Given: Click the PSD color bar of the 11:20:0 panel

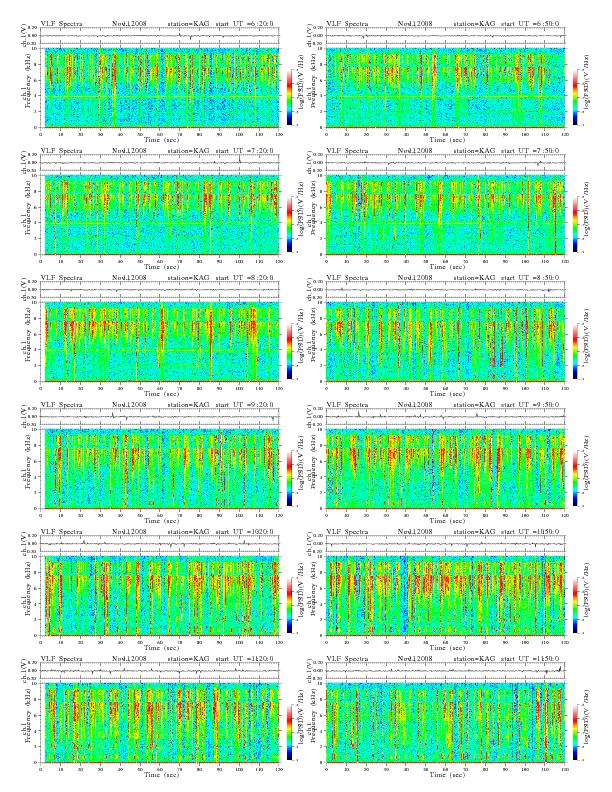Looking at the screenshot, I should coord(289,732).
